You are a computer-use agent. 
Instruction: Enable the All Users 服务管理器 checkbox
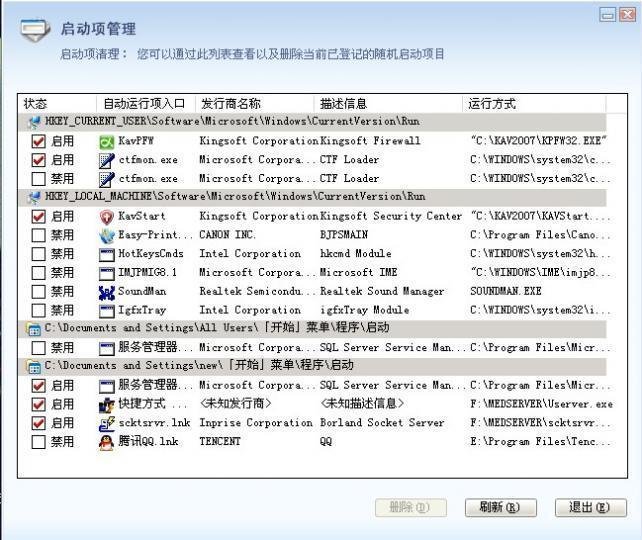tap(38, 348)
